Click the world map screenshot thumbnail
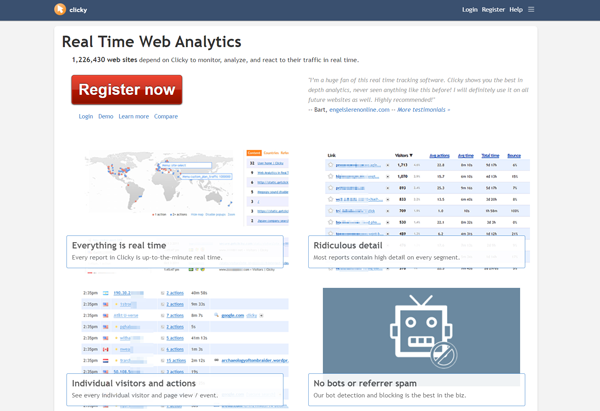This screenshot has width=600, height=411. point(159,183)
